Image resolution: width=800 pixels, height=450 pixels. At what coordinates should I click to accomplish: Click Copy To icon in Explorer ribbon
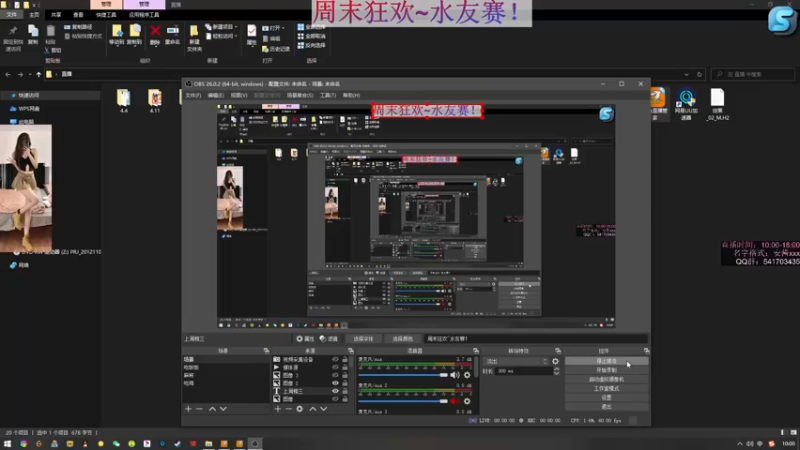click(x=135, y=31)
